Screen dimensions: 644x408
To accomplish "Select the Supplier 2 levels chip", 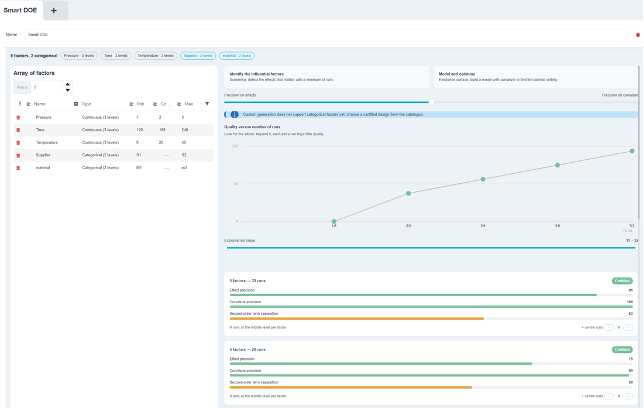I will (x=198, y=55).
